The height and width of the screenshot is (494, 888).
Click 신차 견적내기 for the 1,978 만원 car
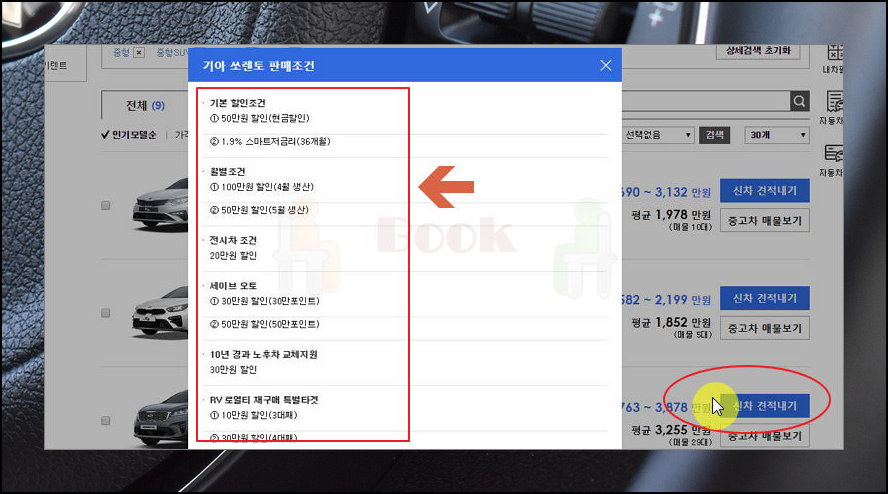click(765, 191)
